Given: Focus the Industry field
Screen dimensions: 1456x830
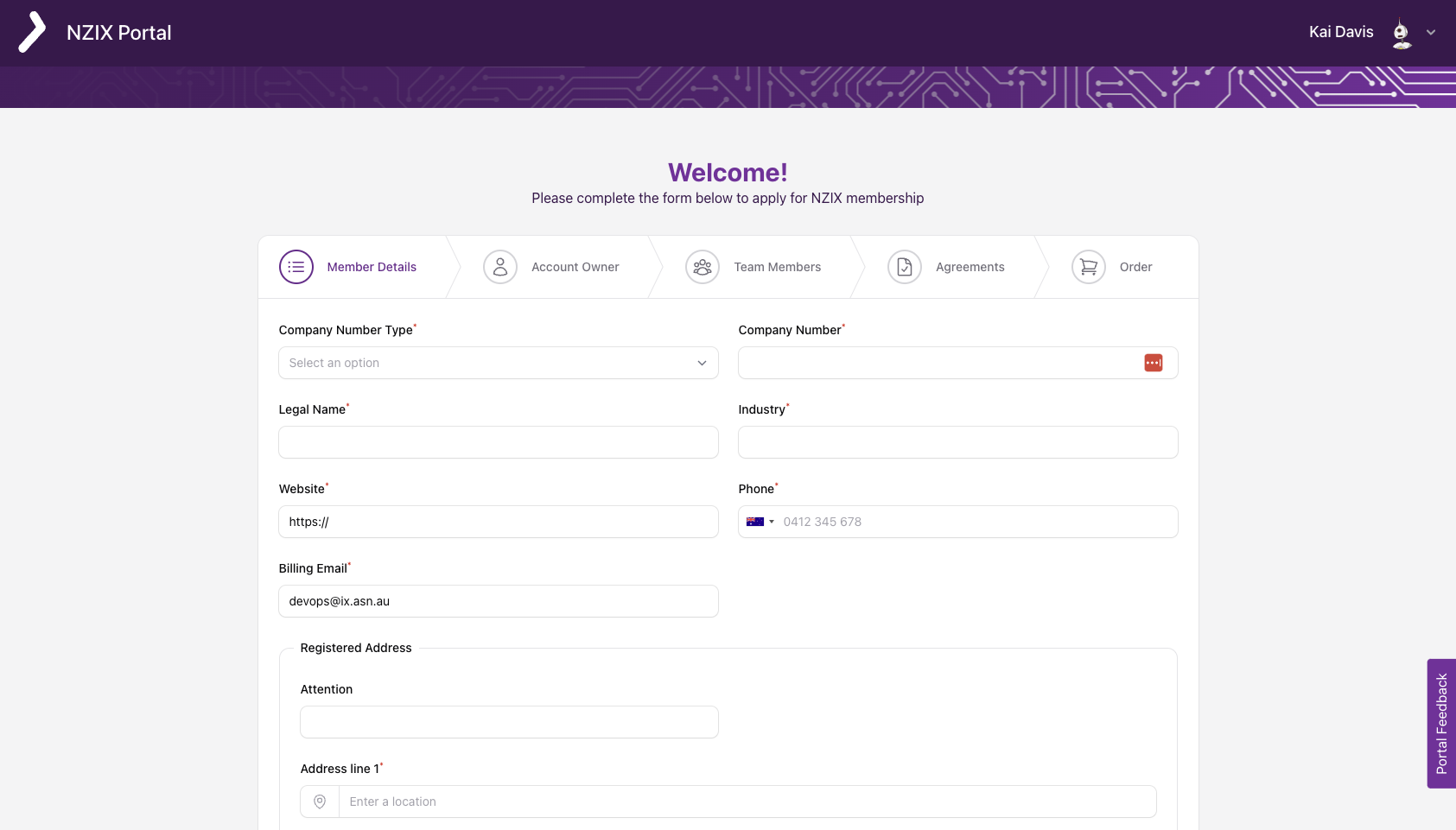Looking at the screenshot, I should point(958,442).
